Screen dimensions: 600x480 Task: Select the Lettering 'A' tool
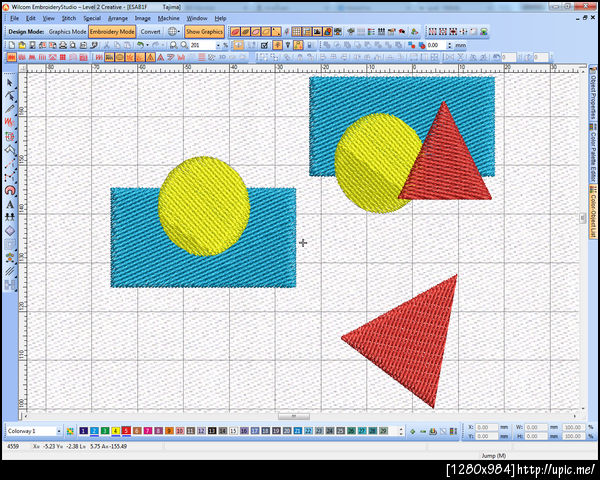click(10, 204)
